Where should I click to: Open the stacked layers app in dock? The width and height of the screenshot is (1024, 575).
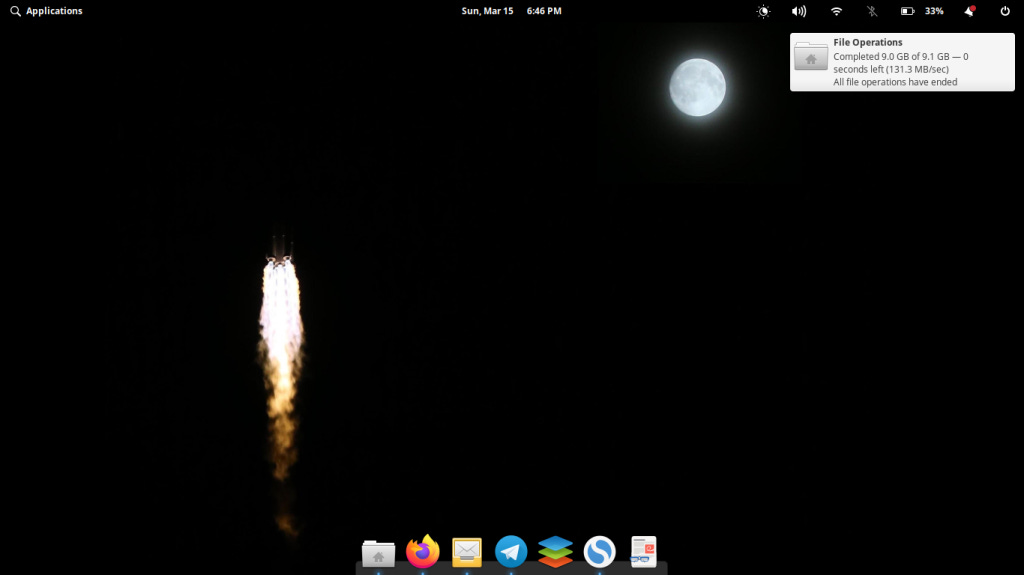pos(555,551)
